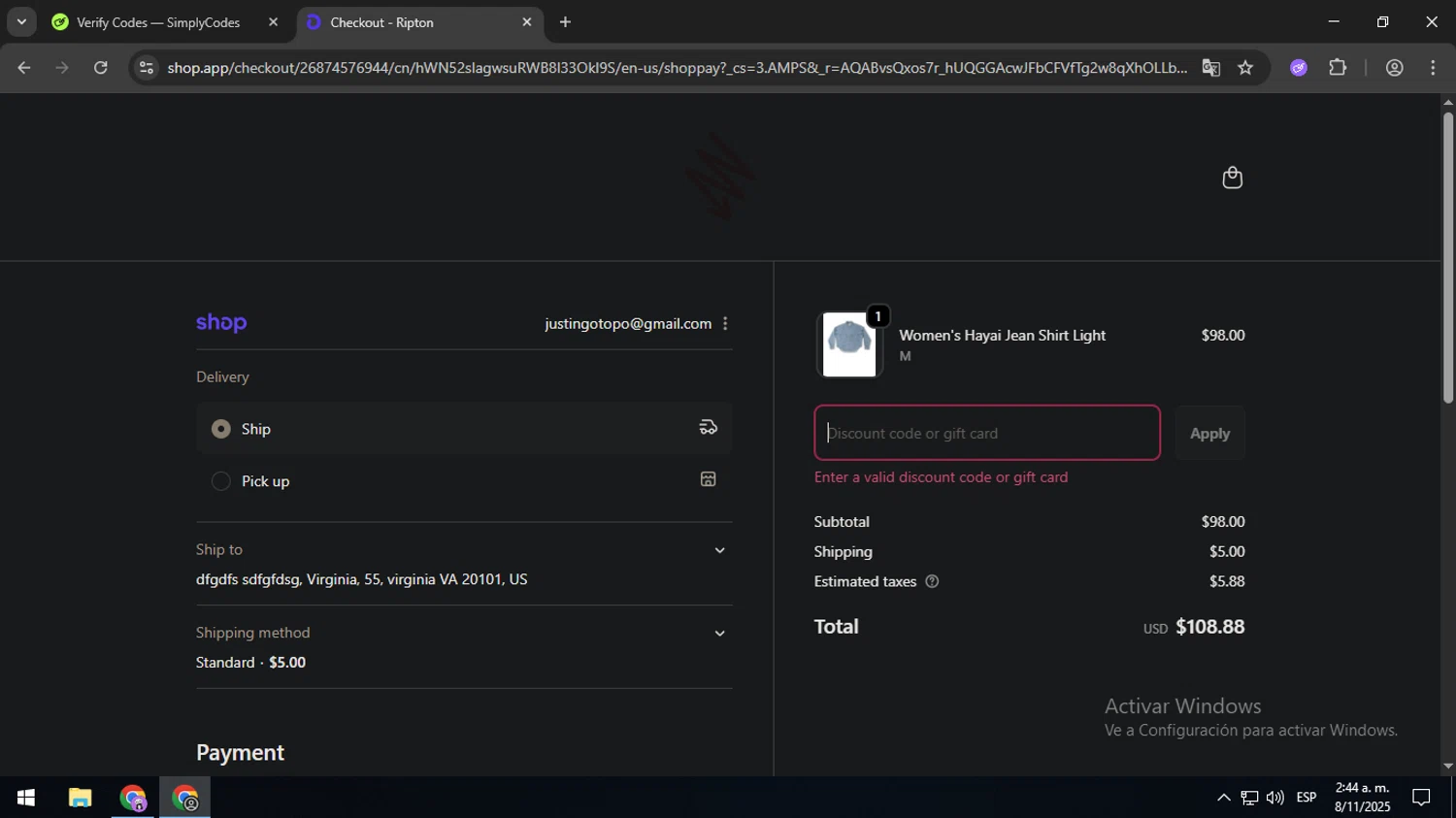Viewport: 1456px width, 818px height.
Task: Open the Windows Start menu
Action: 26,798
